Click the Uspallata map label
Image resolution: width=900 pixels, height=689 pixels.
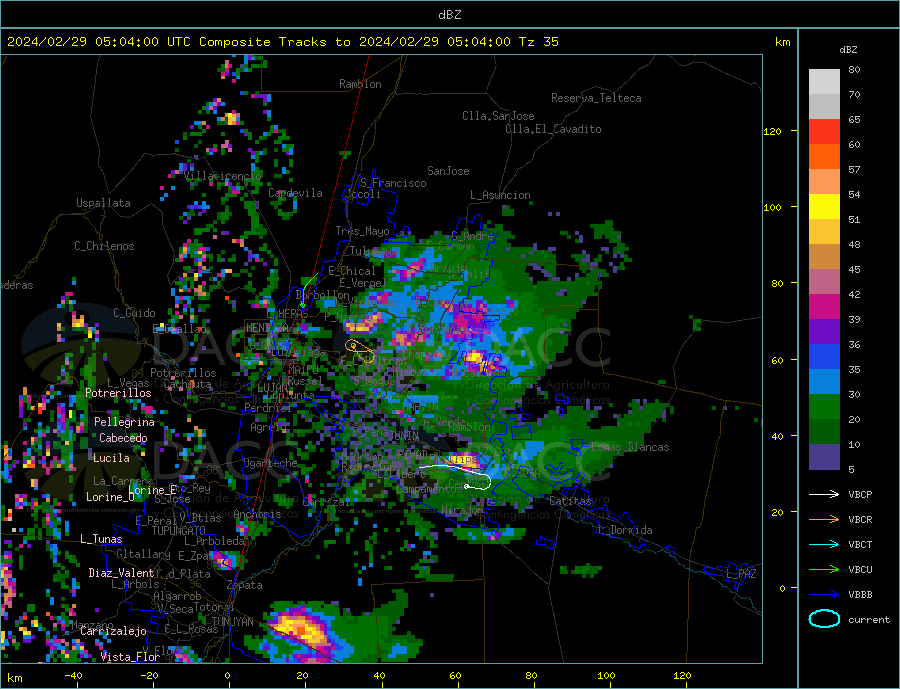point(103,203)
